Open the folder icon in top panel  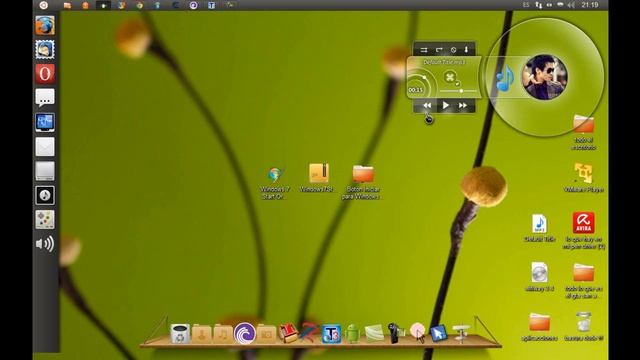(x=67, y=5)
